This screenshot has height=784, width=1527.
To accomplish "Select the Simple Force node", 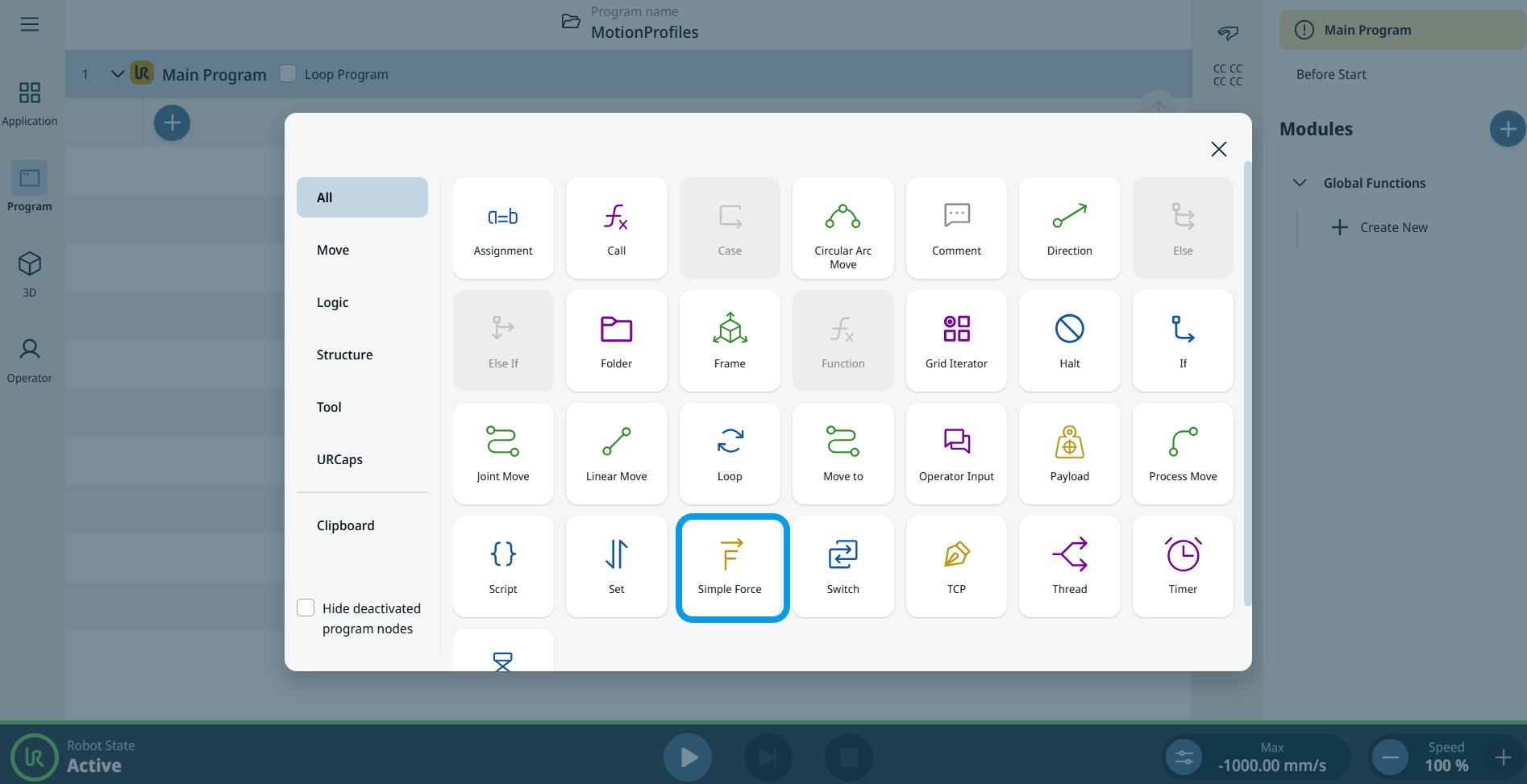I will (730, 566).
